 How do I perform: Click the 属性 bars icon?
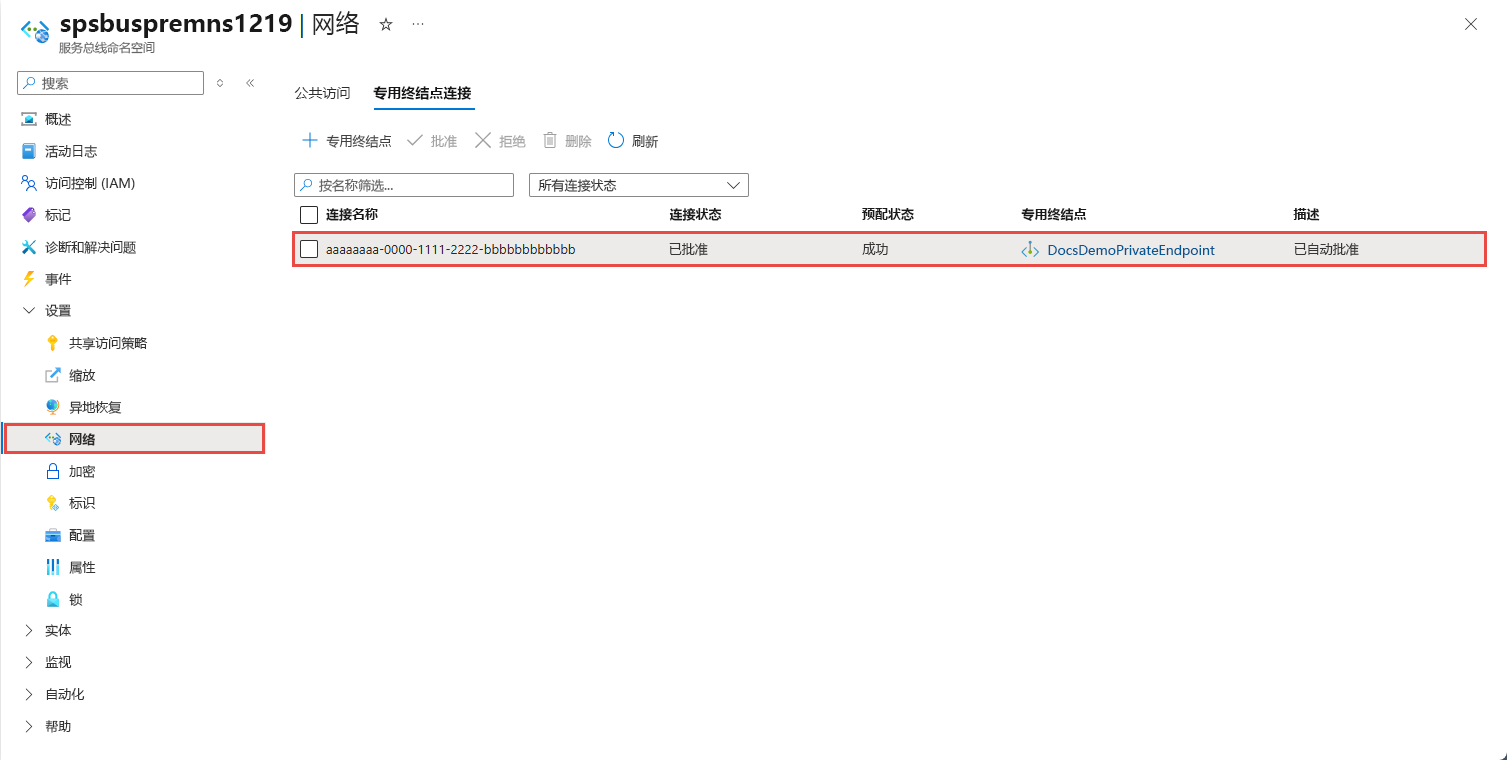click(53, 567)
